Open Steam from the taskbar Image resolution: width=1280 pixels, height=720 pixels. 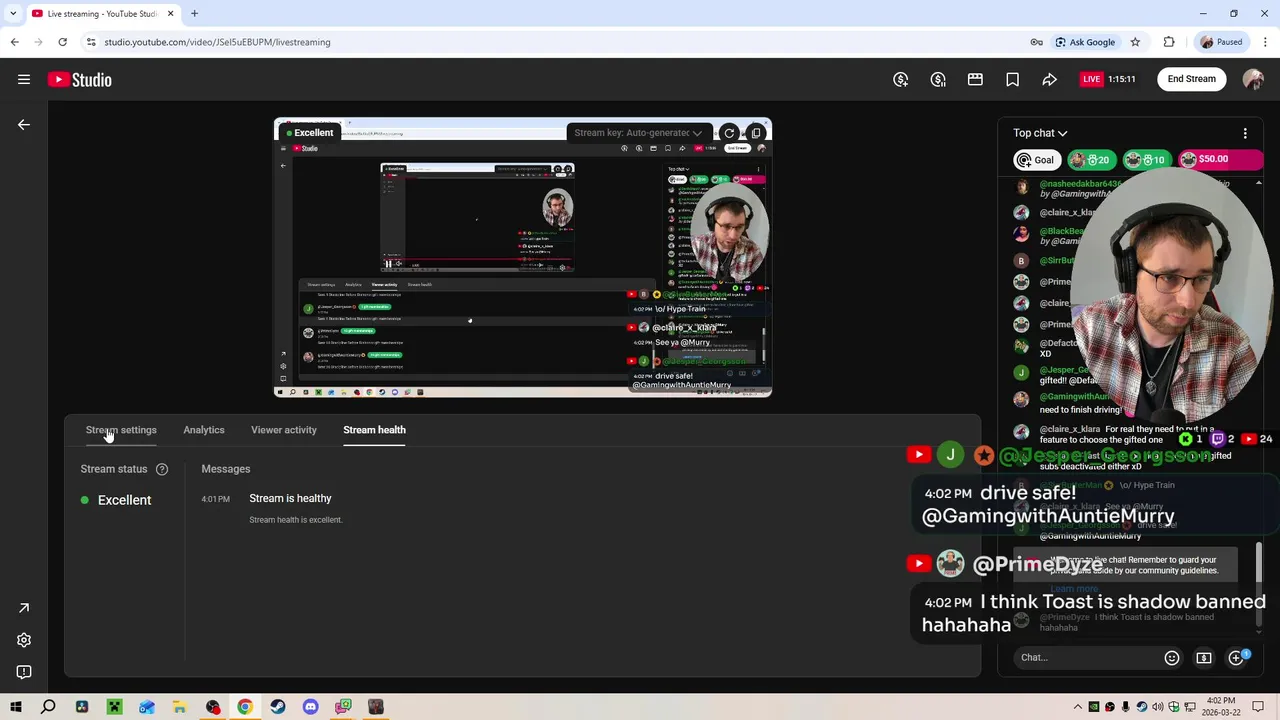(x=278, y=707)
